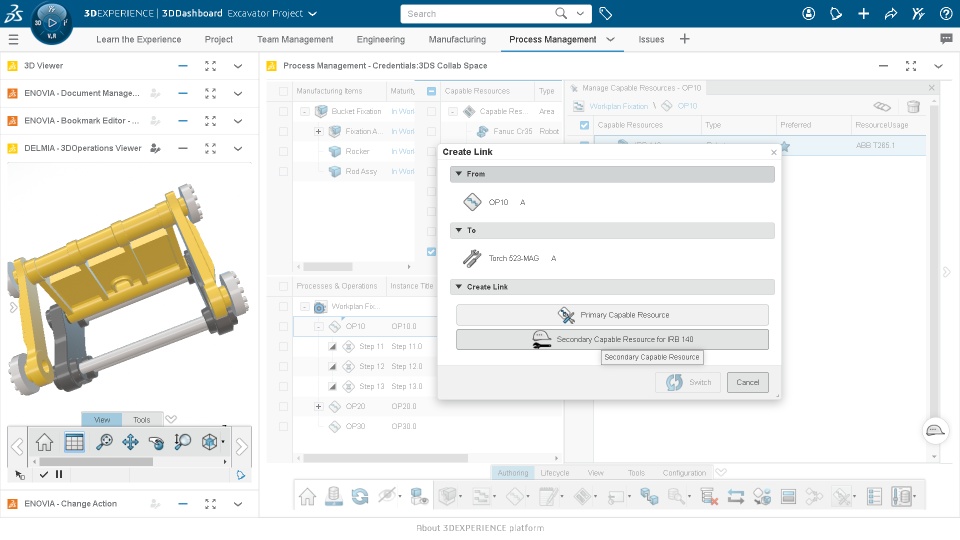
Task: Close the Create Link dialog
Action: [x=774, y=152]
